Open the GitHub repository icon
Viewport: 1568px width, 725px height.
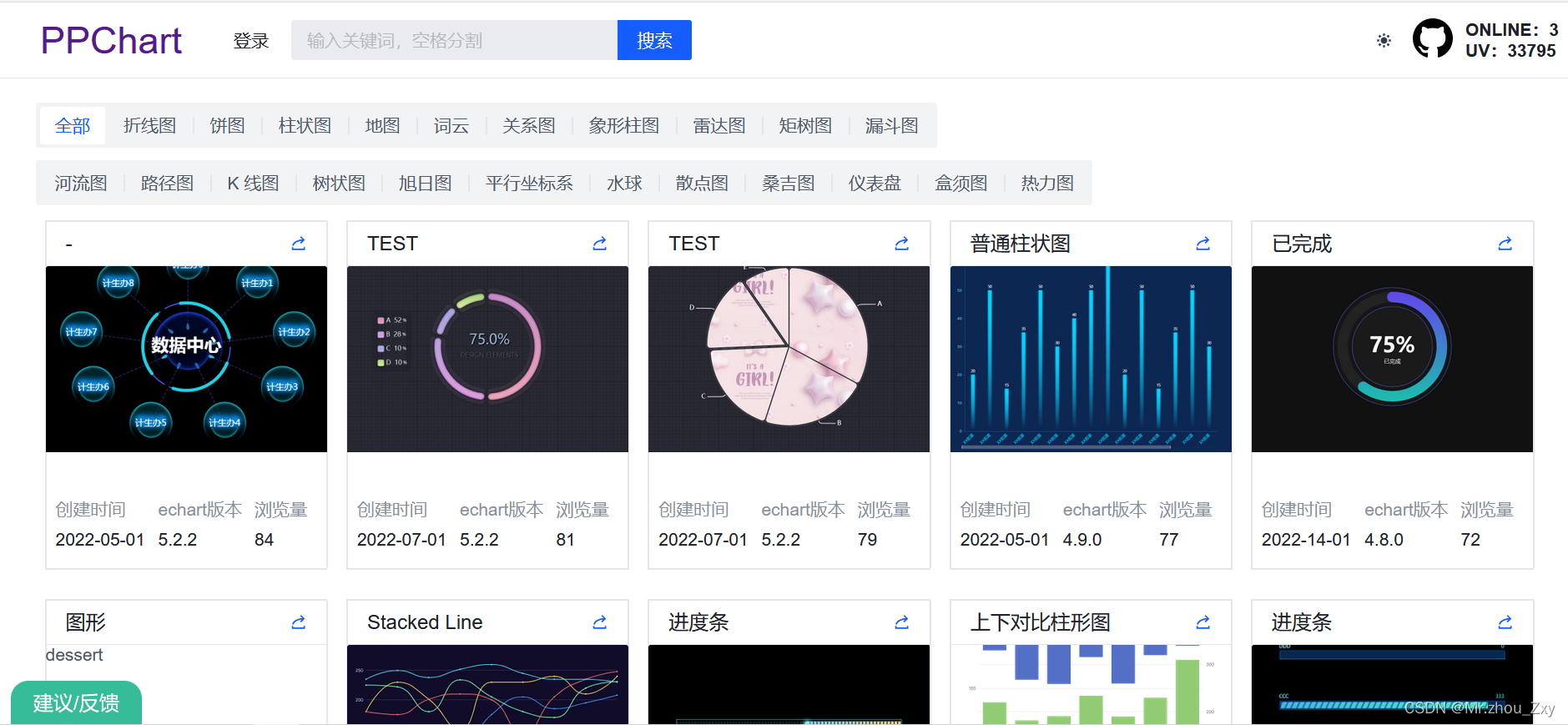(x=1432, y=38)
